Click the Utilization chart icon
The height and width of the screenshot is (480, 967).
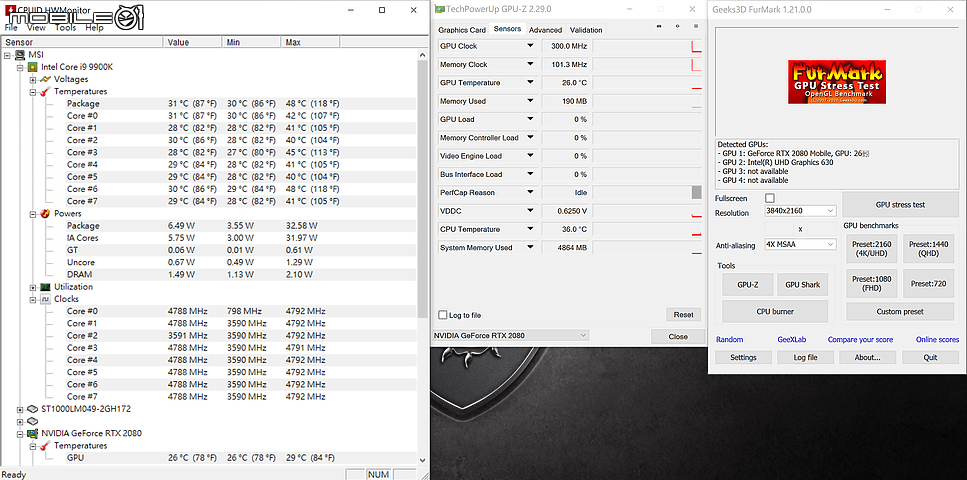point(46,287)
